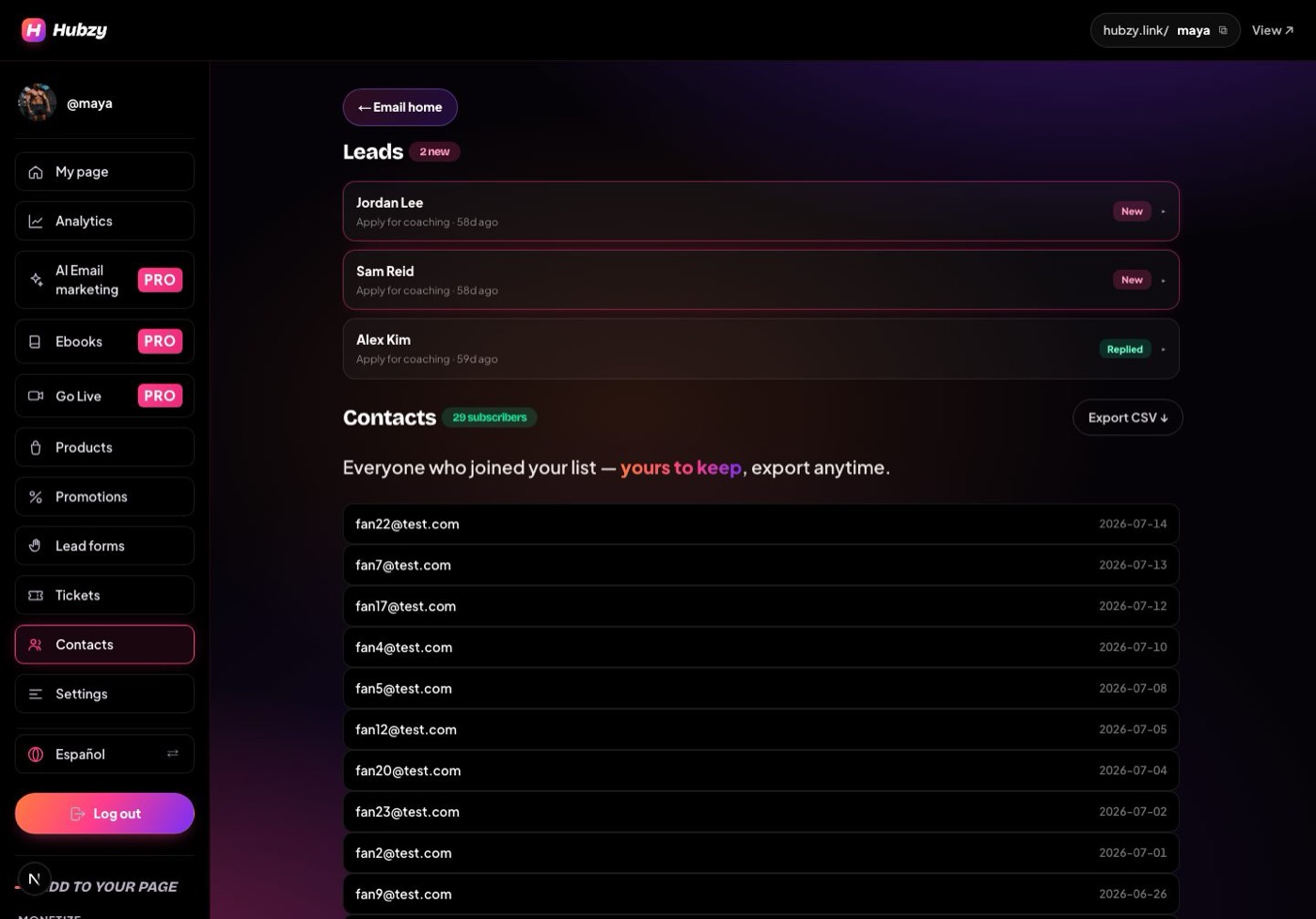
Task: Select the Sam Reid lead name
Action: click(x=384, y=272)
